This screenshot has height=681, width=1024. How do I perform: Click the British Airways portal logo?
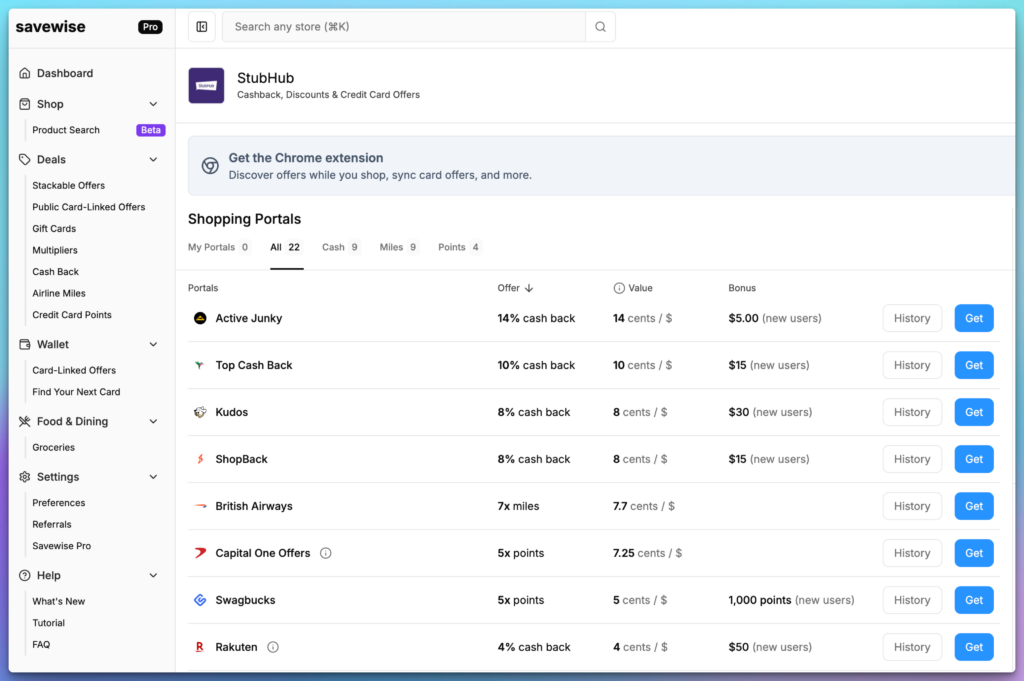[200, 506]
